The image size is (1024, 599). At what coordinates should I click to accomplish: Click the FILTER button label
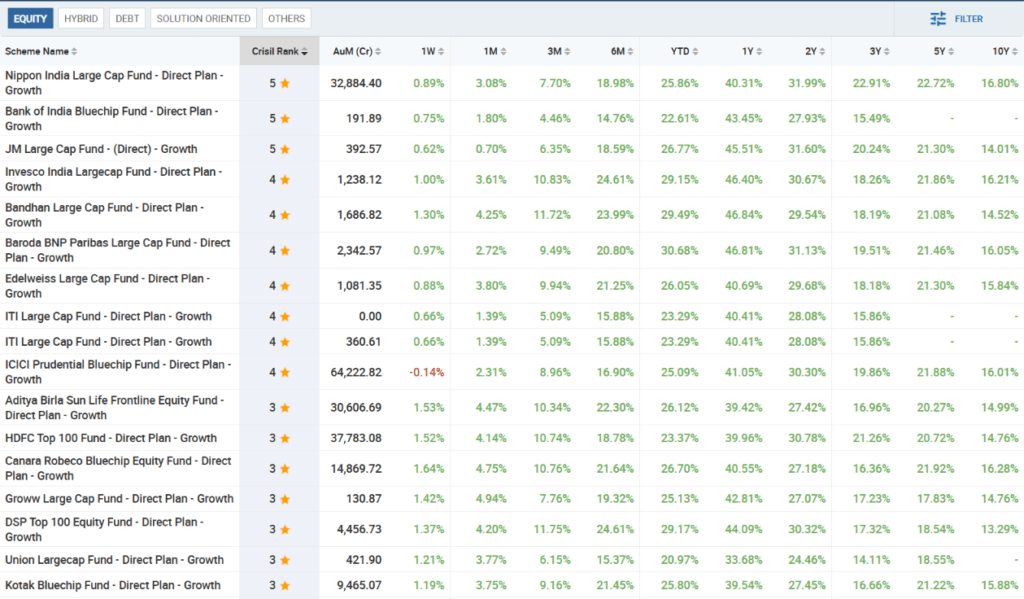tap(968, 19)
